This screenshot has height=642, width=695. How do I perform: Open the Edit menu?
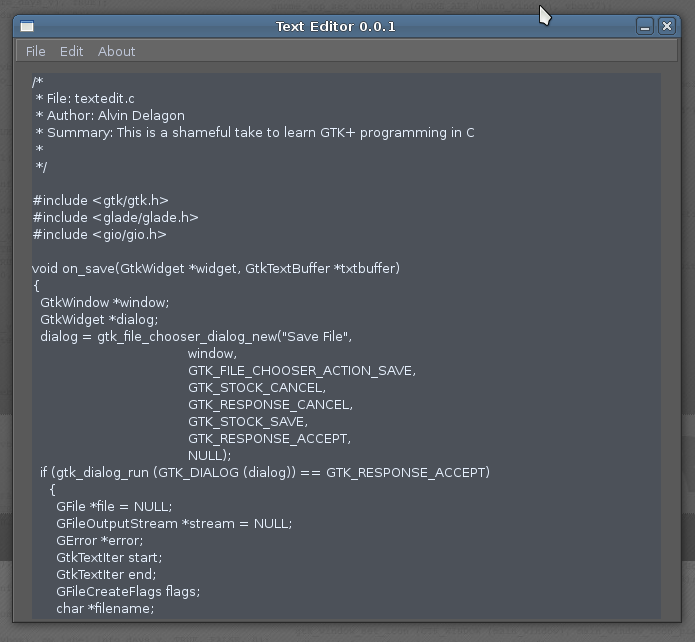point(71,51)
